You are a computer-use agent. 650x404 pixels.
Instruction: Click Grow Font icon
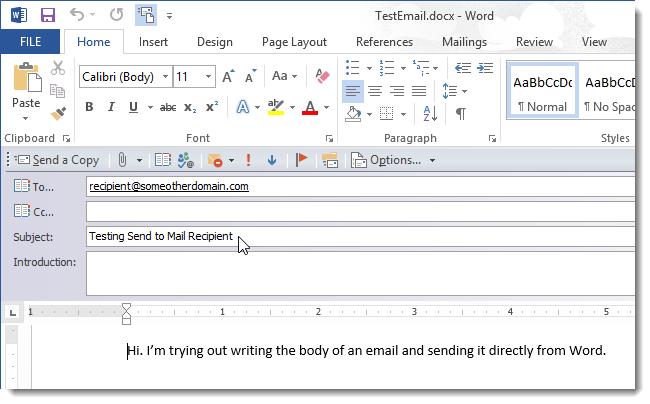coord(228,77)
